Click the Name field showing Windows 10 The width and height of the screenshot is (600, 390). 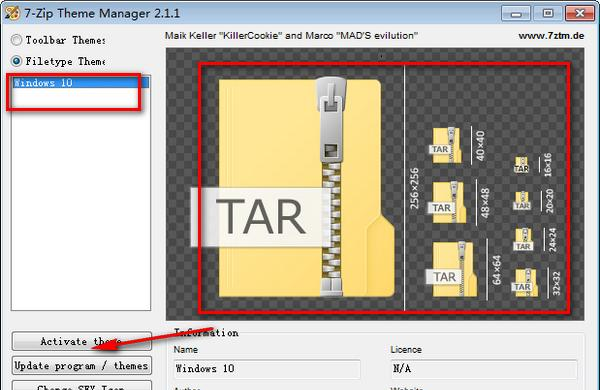click(267, 369)
